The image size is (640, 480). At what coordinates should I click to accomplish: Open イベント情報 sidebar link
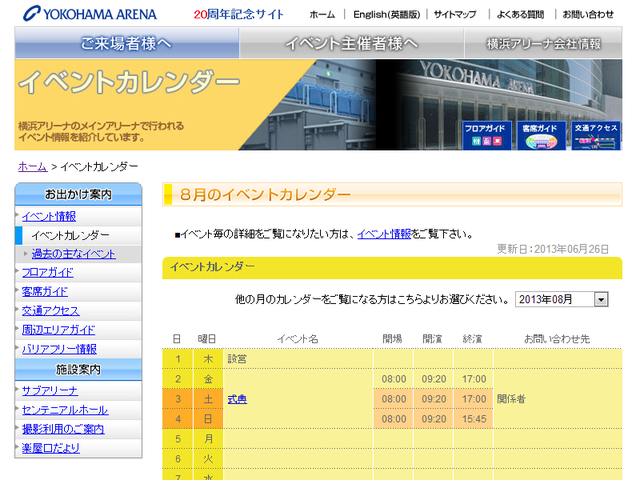(x=49, y=216)
